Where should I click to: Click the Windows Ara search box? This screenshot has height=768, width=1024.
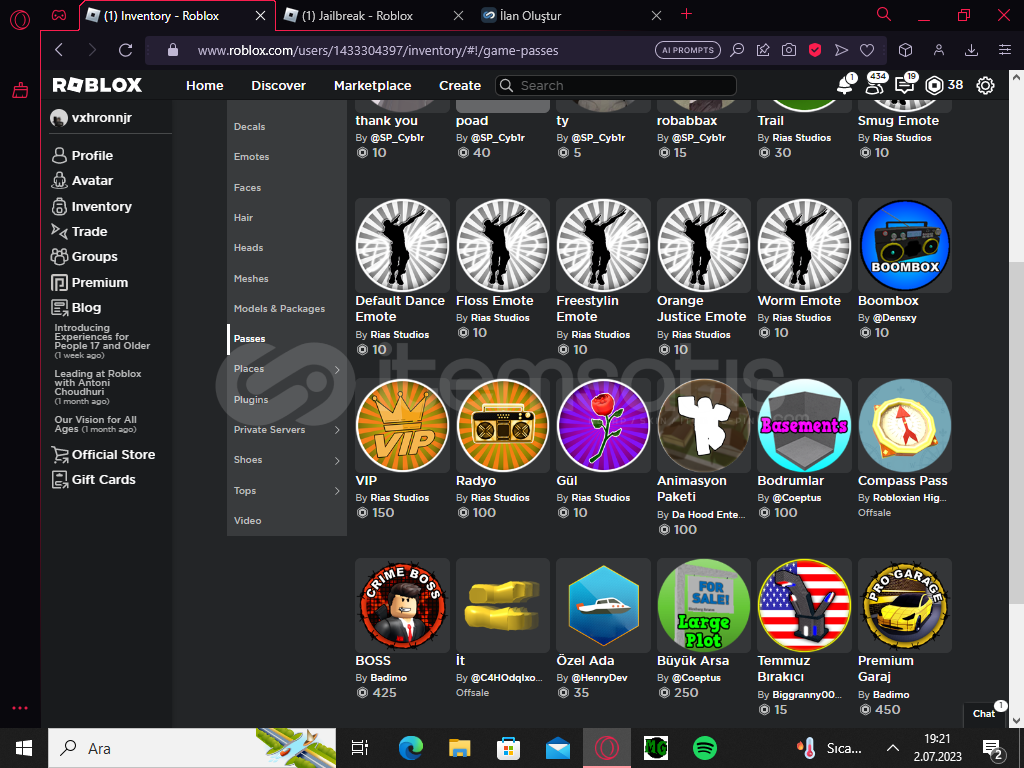192,748
